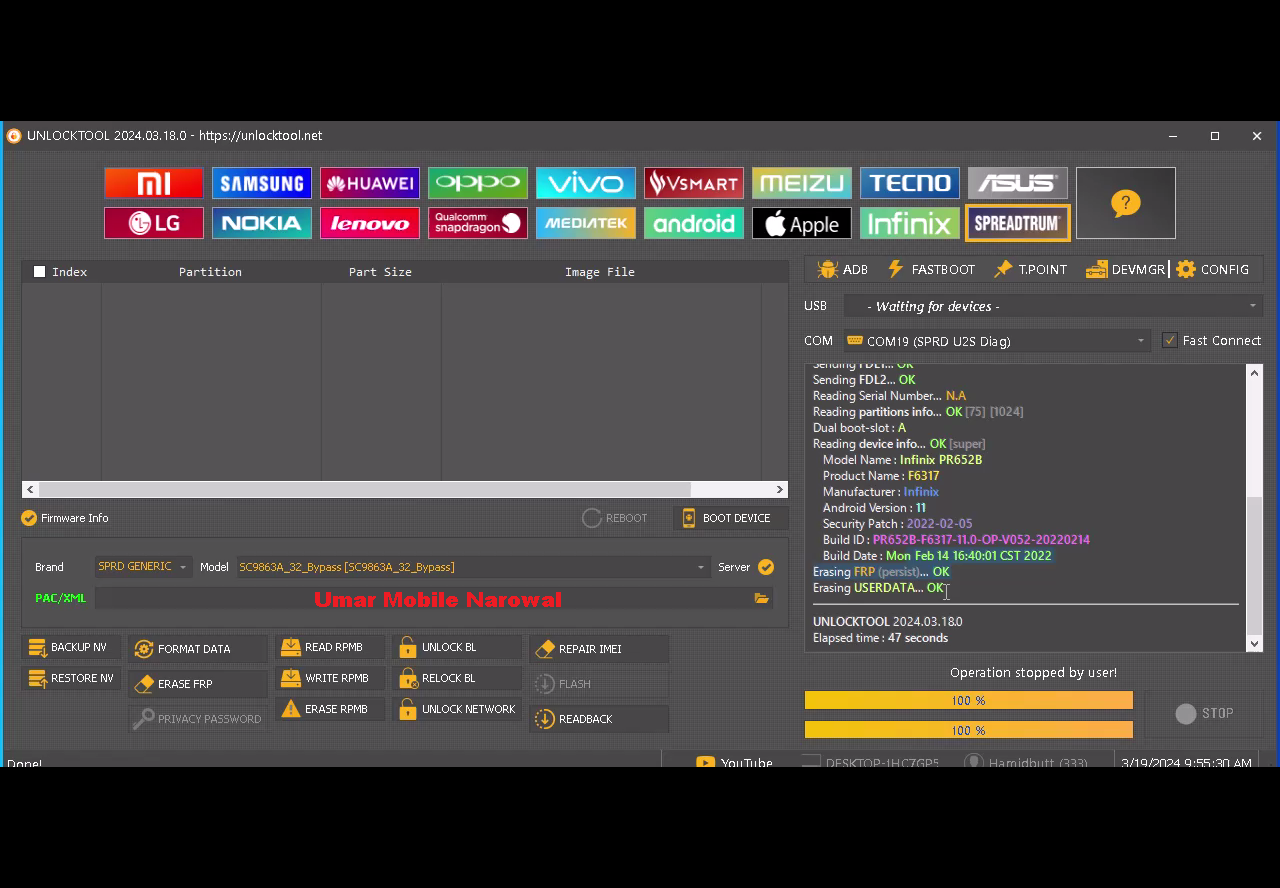Check the Index select-all checkbox
The height and width of the screenshot is (888, 1280).
pos(40,272)
